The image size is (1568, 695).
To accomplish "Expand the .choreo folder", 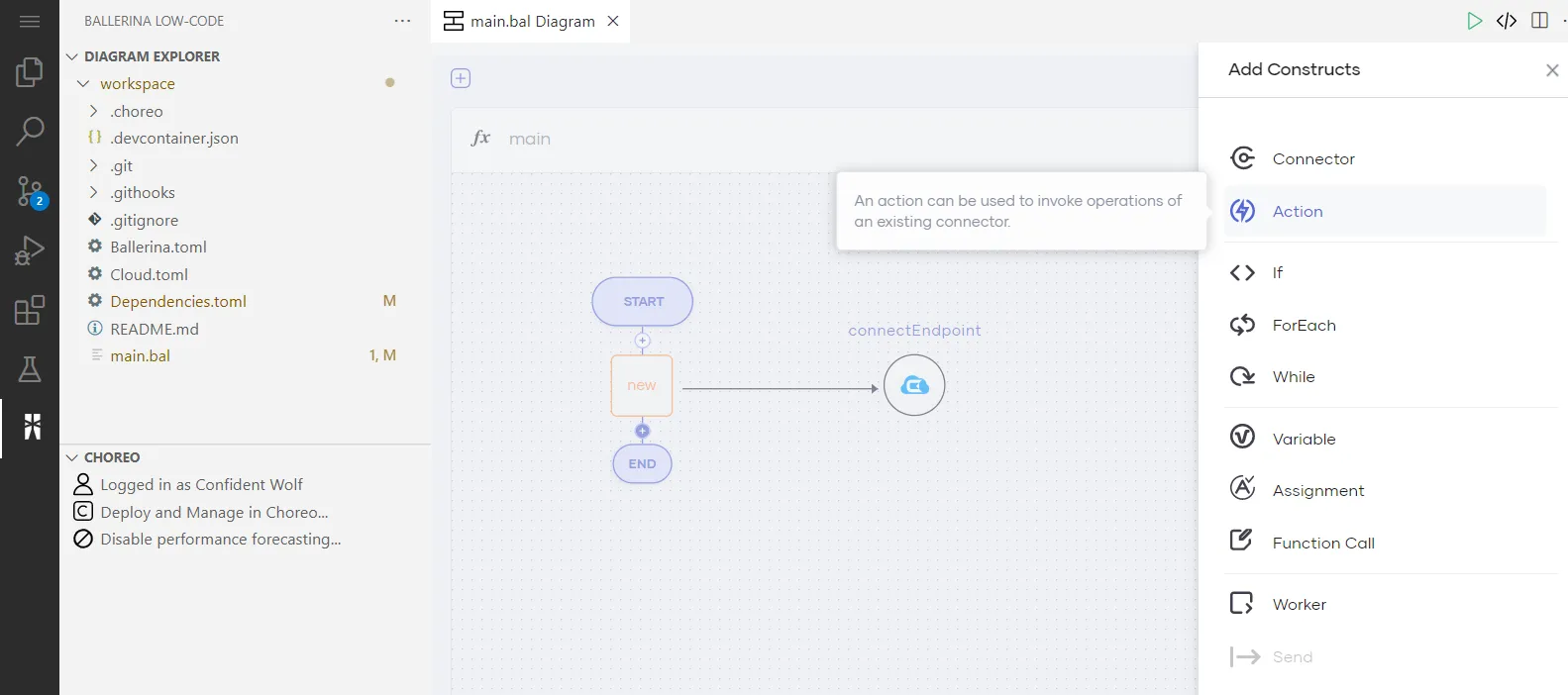I will [x=136, y=111].
